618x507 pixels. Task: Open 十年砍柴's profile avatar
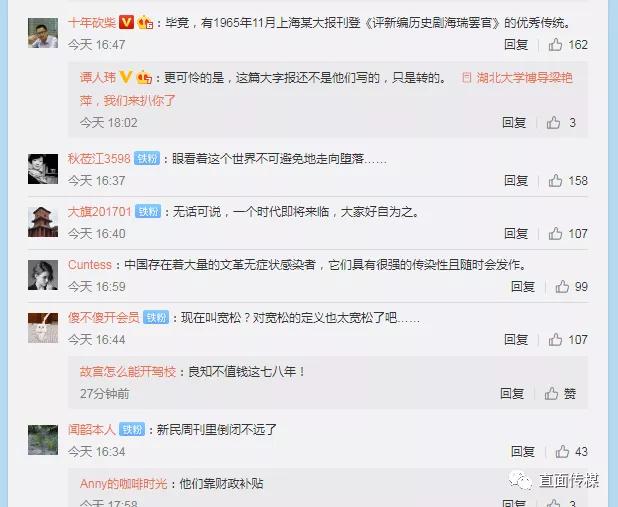pos(43,33)
